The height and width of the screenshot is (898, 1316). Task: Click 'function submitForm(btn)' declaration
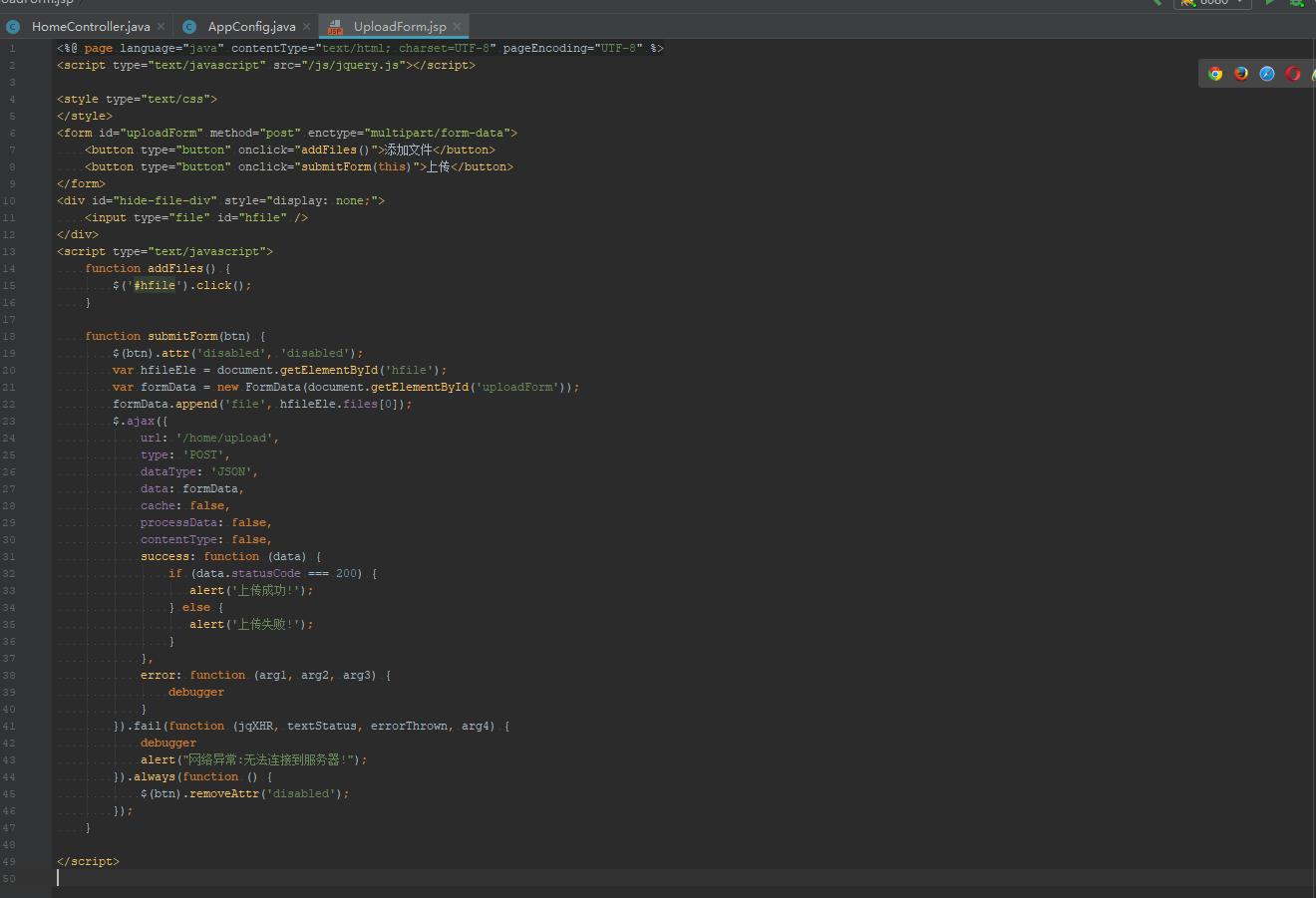coord(168,336)
